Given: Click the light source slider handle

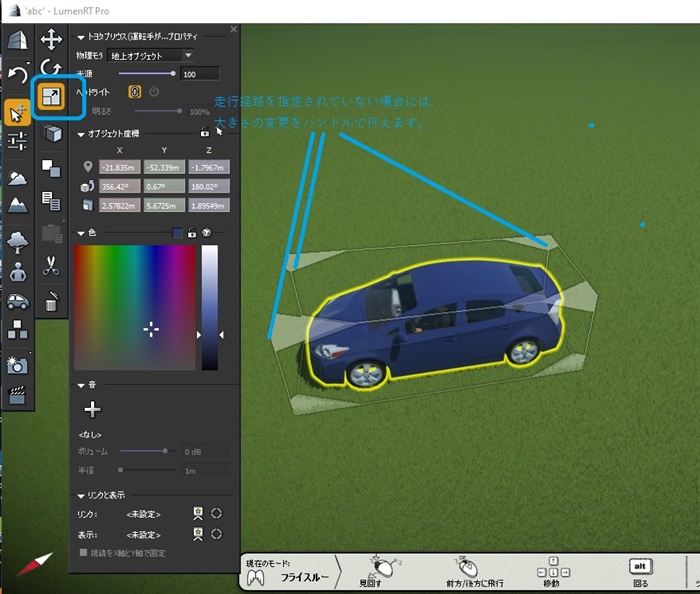Looking at the screenshot, I should (173, 74).
